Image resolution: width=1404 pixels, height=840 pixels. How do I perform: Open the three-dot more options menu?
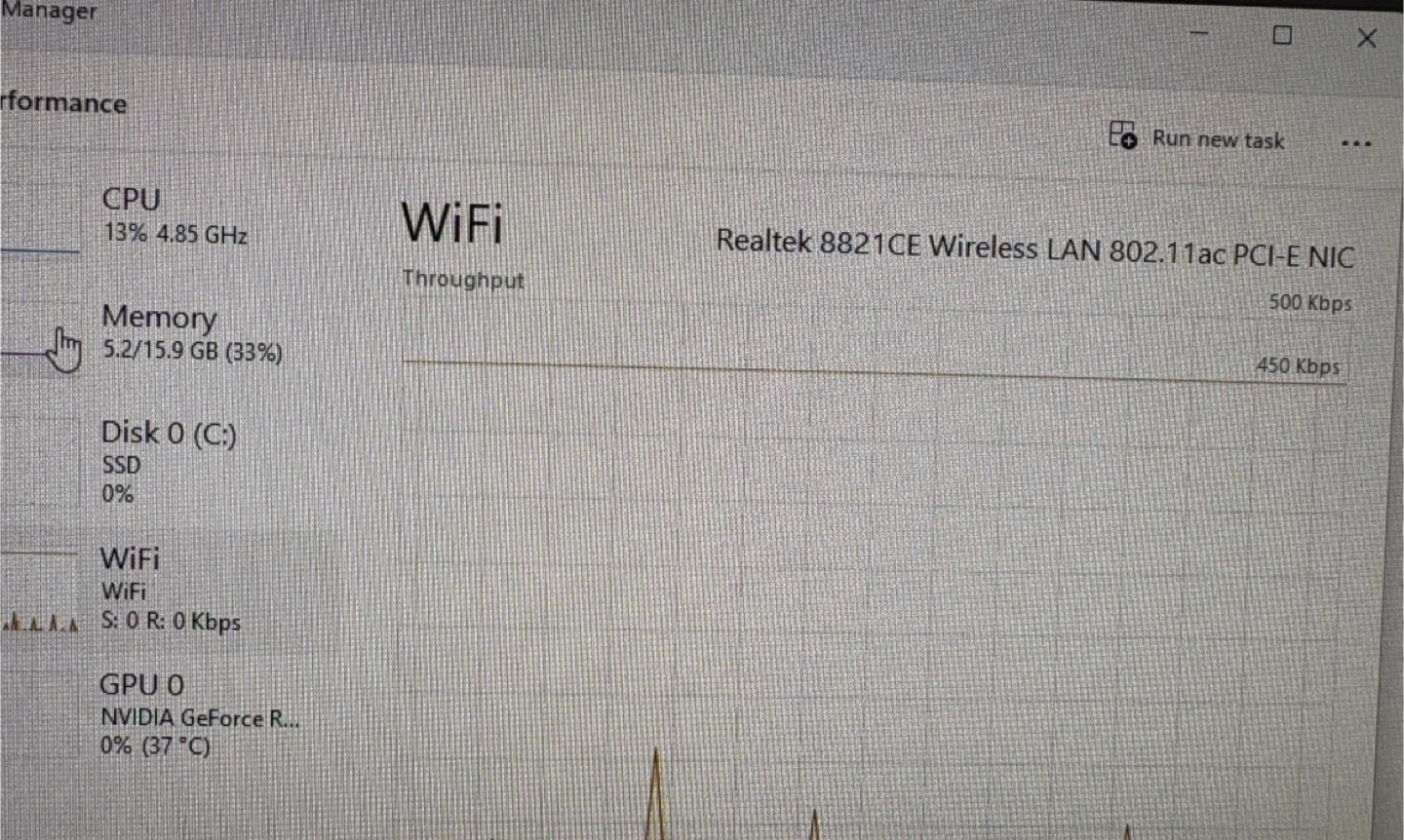(x=1356, y=143)
